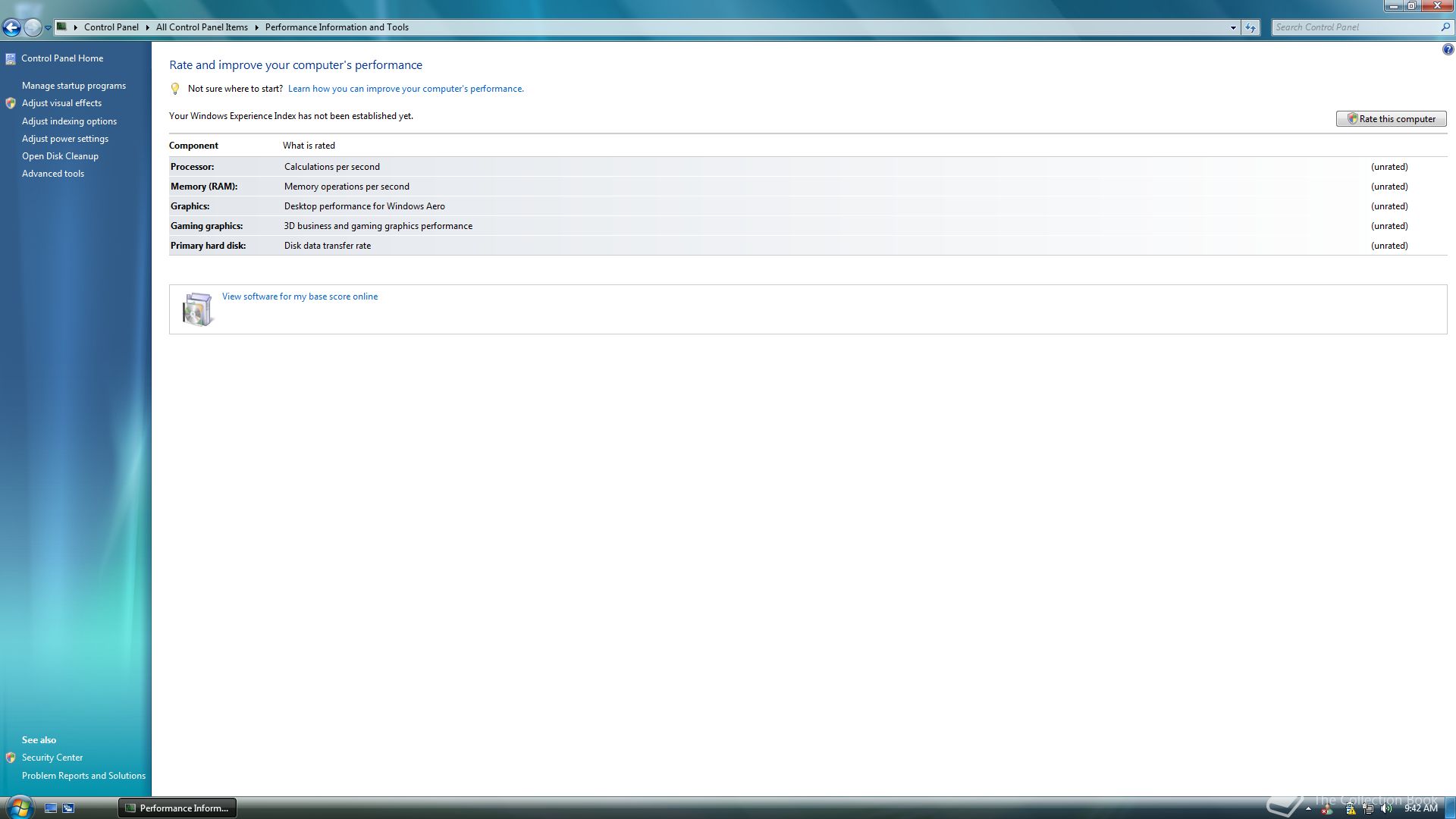Select the Control Panel breadcrumb segment
1456x819 pixels.
(x=111, y=27)
